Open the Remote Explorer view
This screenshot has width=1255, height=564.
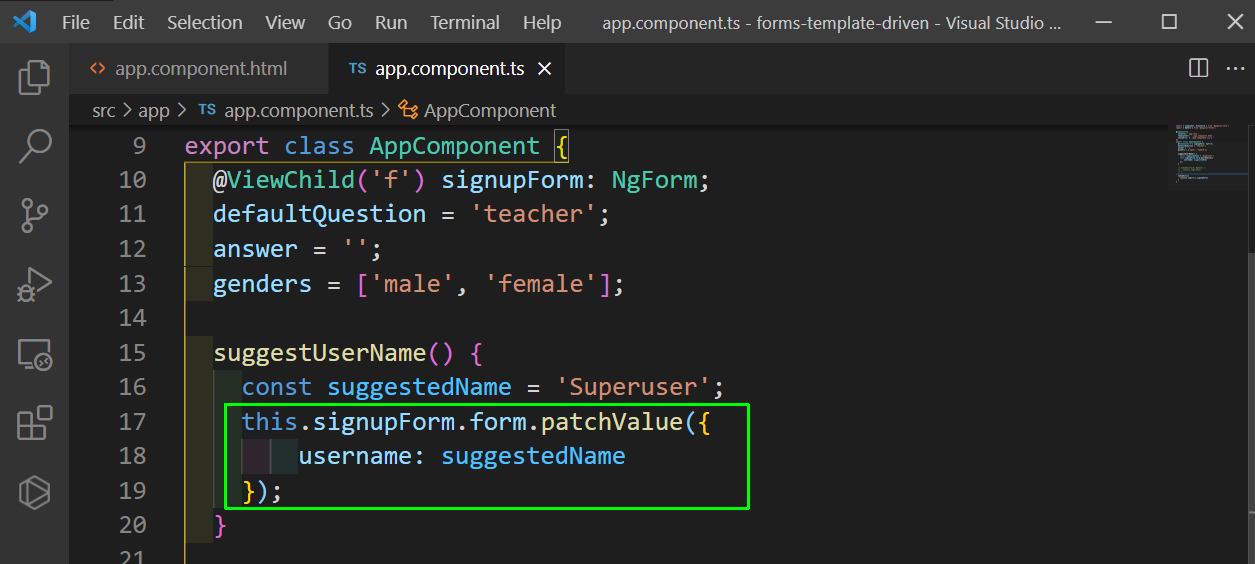point(34,354)
